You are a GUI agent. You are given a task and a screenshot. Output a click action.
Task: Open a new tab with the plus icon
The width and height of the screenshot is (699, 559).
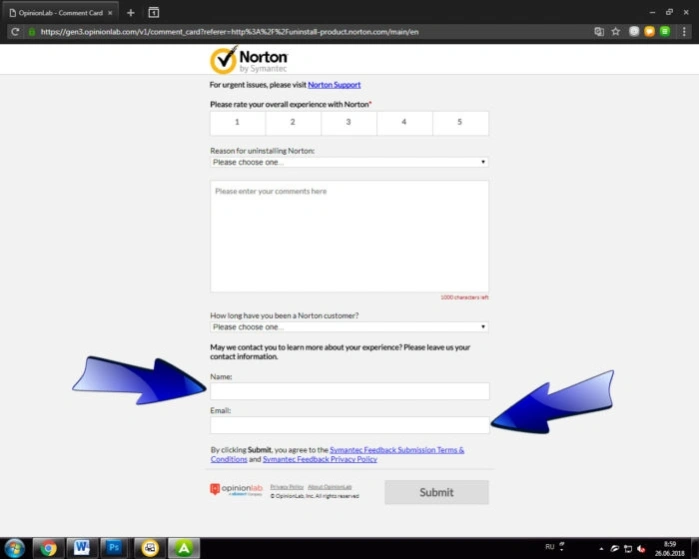(x=131, y=13)
